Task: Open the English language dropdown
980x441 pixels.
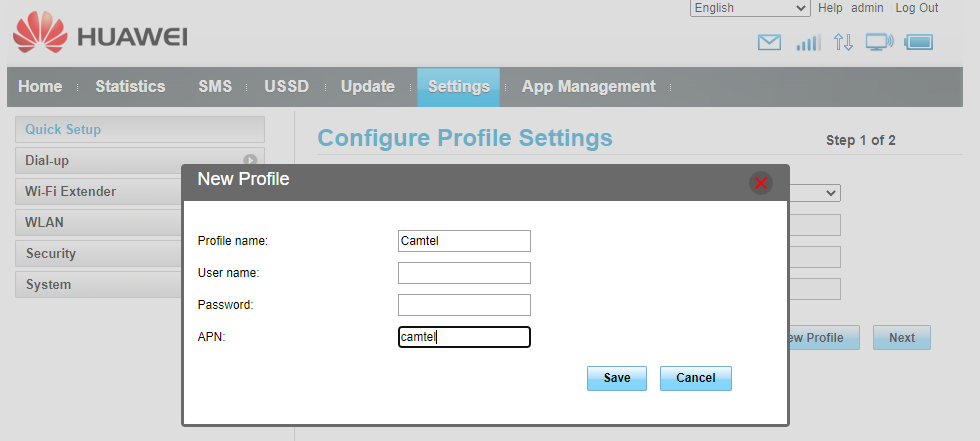Action: [x=750, y=8]
